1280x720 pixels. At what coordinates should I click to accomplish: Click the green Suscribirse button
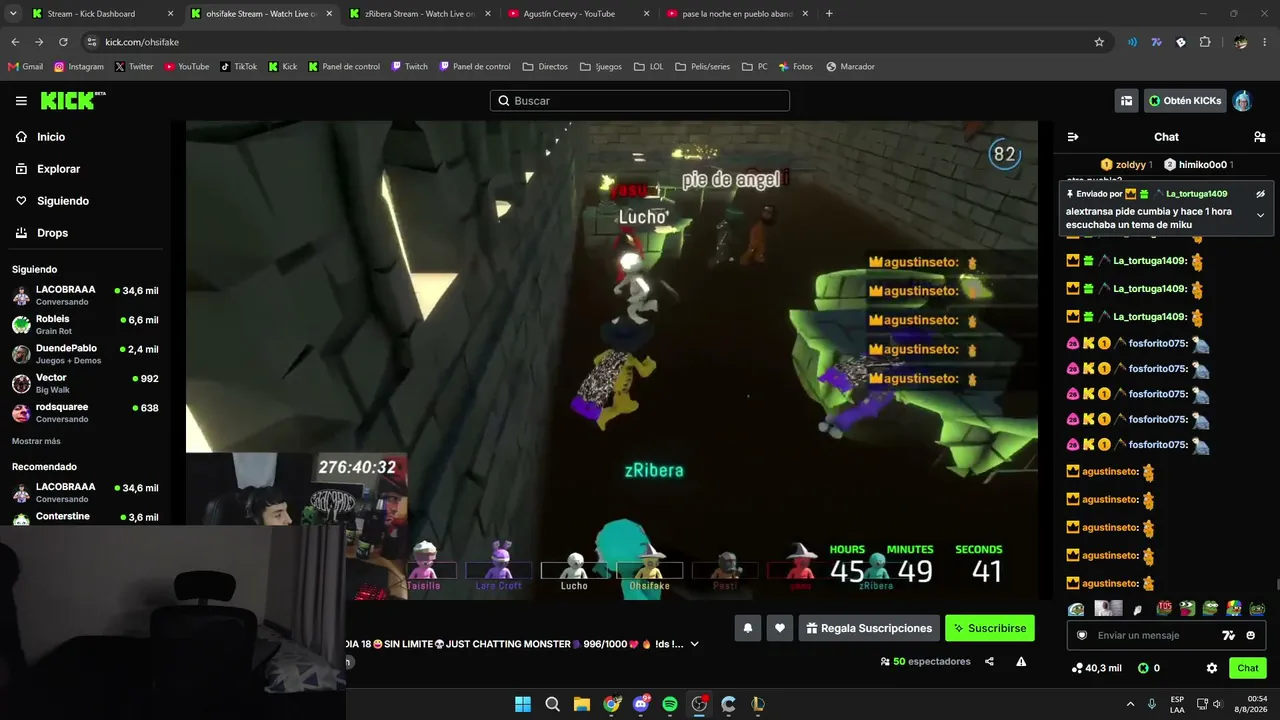point(990,628)
